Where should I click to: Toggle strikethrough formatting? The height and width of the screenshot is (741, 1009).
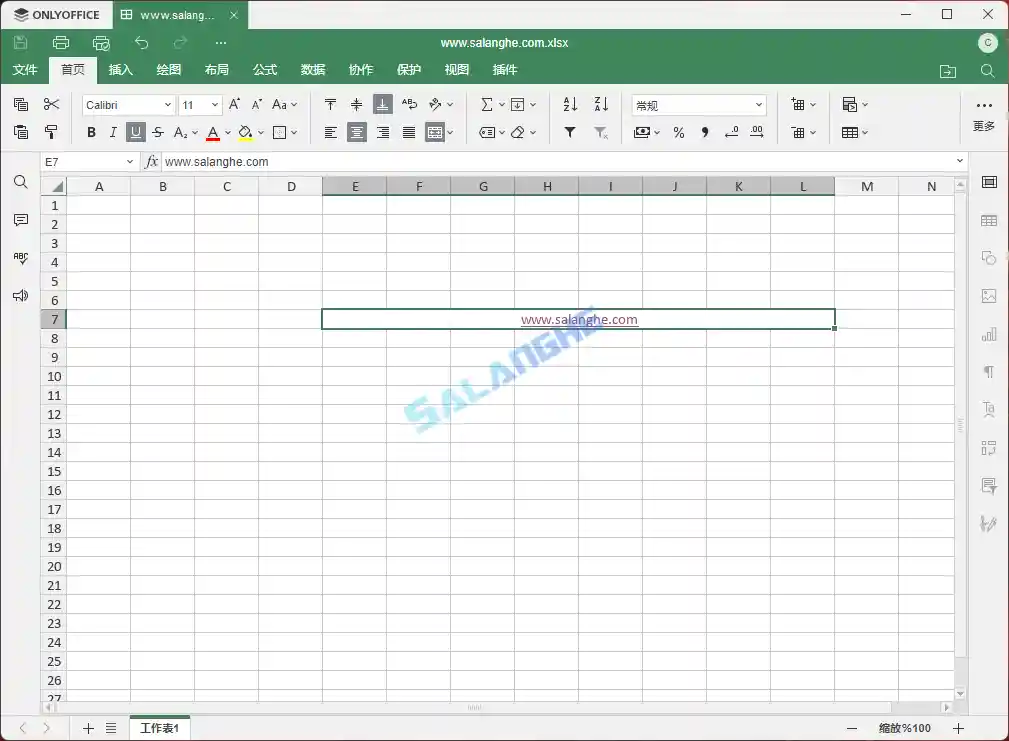pos(158,132)
